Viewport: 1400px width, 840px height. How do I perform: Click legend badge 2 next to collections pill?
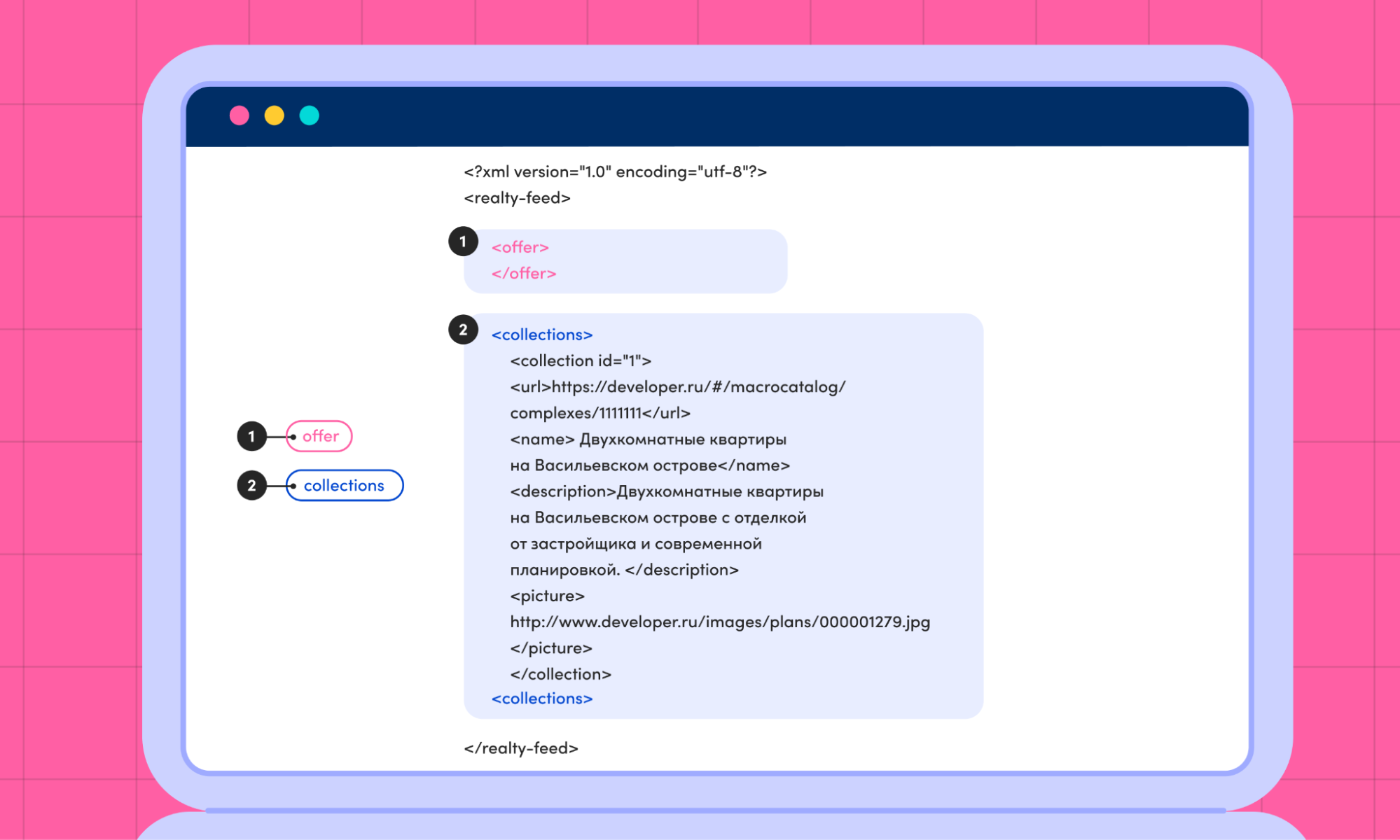tap(251, 485)
